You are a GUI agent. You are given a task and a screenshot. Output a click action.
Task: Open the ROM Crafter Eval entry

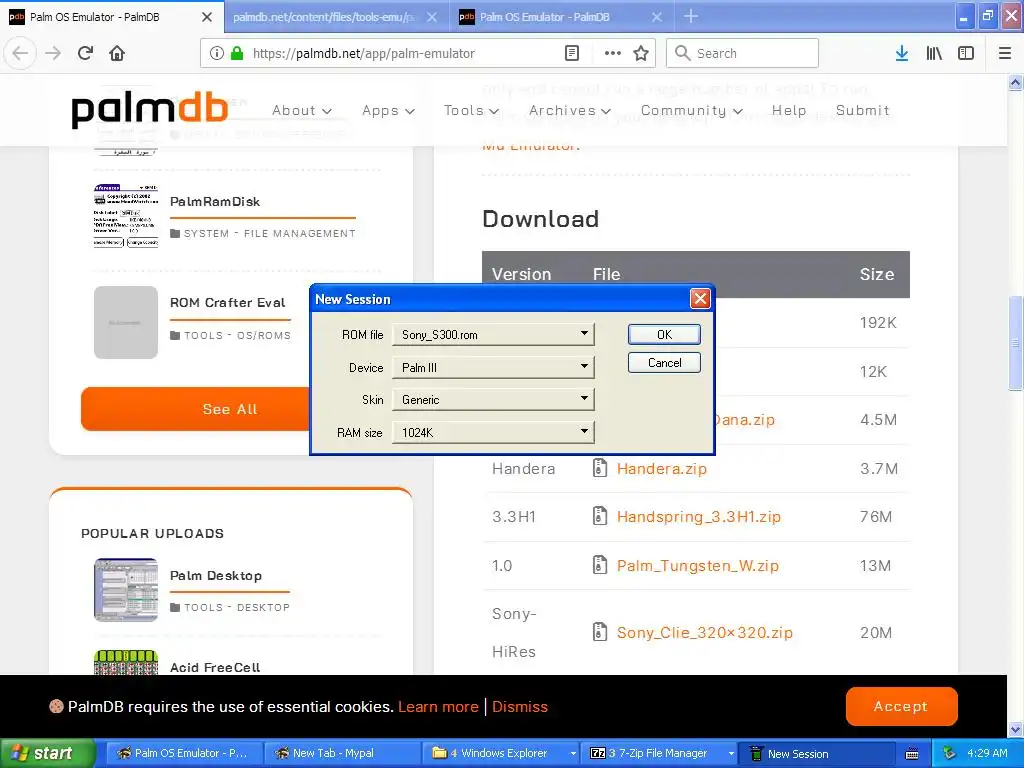(227, 302)
